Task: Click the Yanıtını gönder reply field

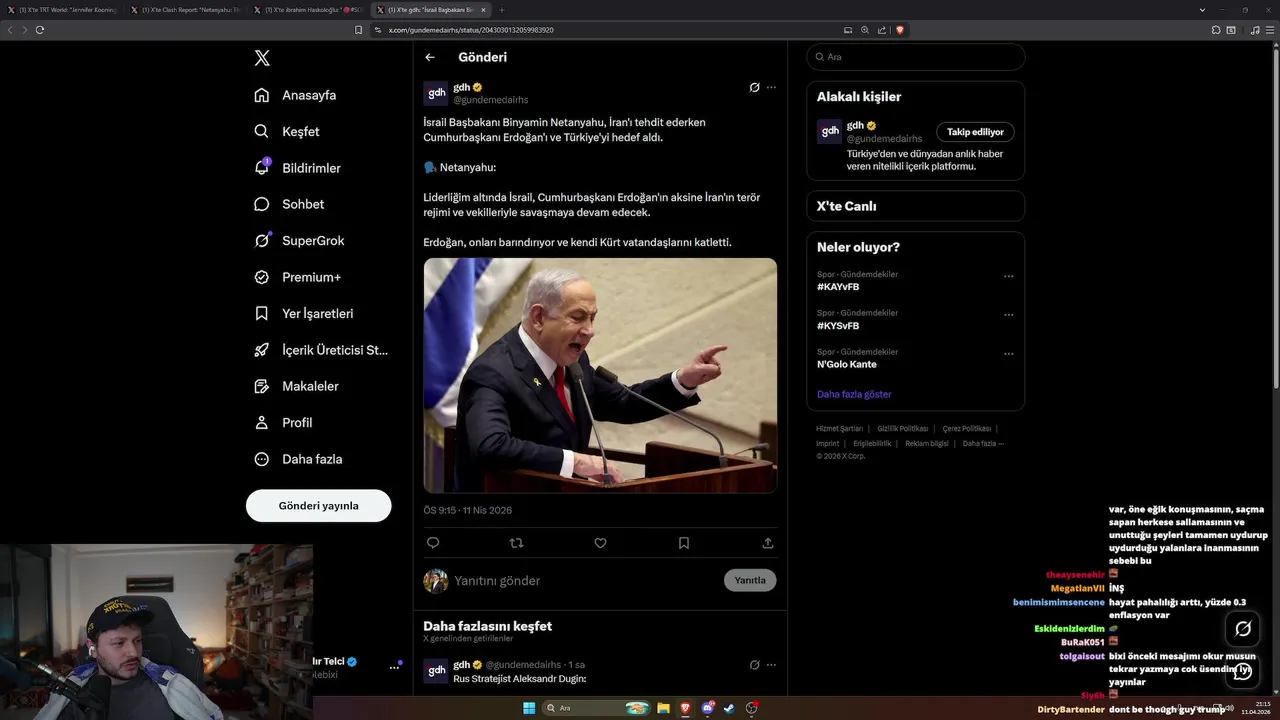Action: [585, 581]
